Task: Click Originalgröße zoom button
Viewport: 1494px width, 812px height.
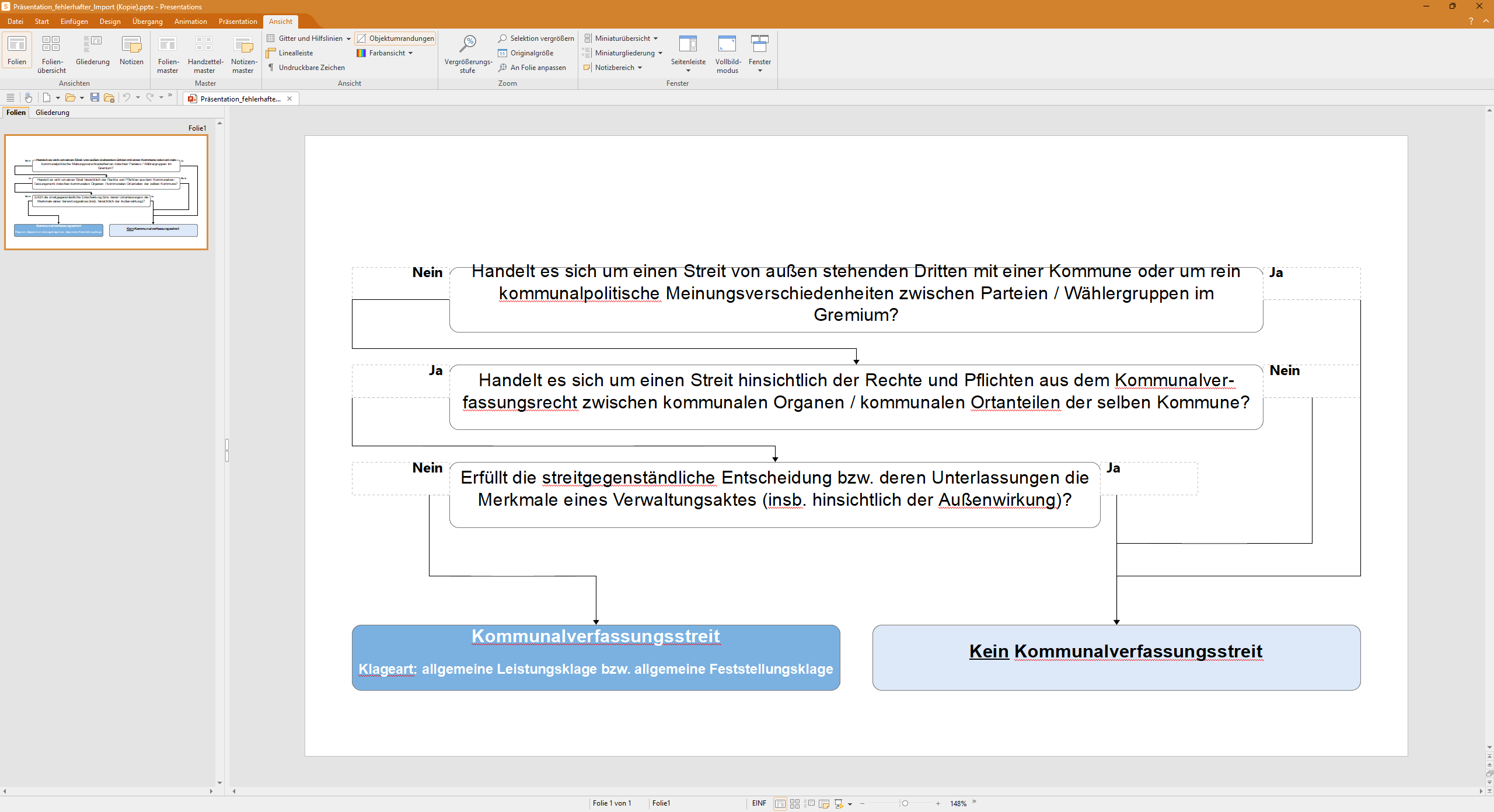Action: tap(526, 53)
